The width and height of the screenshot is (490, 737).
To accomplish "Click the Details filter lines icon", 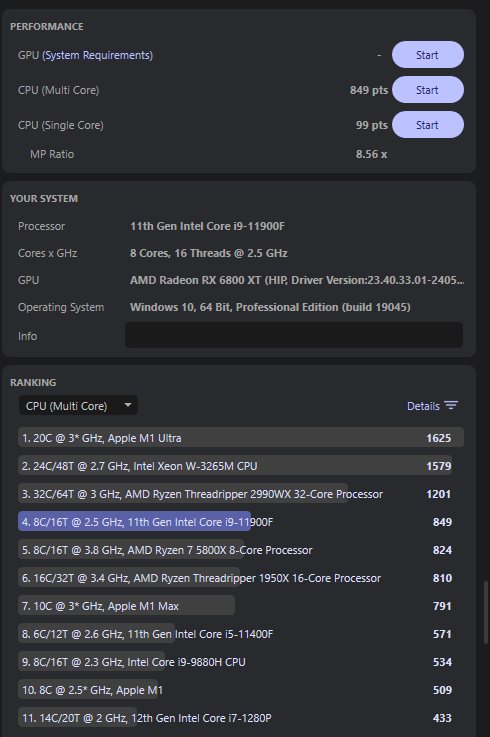I will [x=451, y=405].
